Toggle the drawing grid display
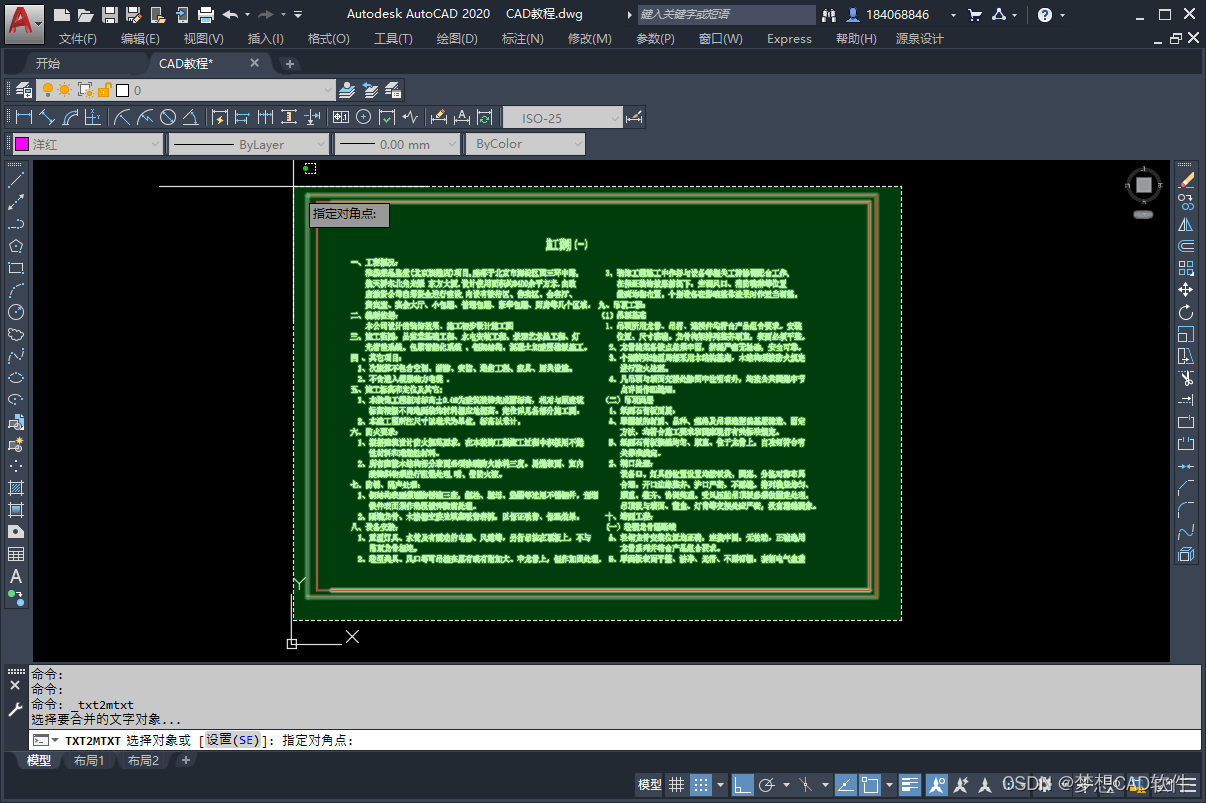The image size is (1206, 803). pos(677,784)
